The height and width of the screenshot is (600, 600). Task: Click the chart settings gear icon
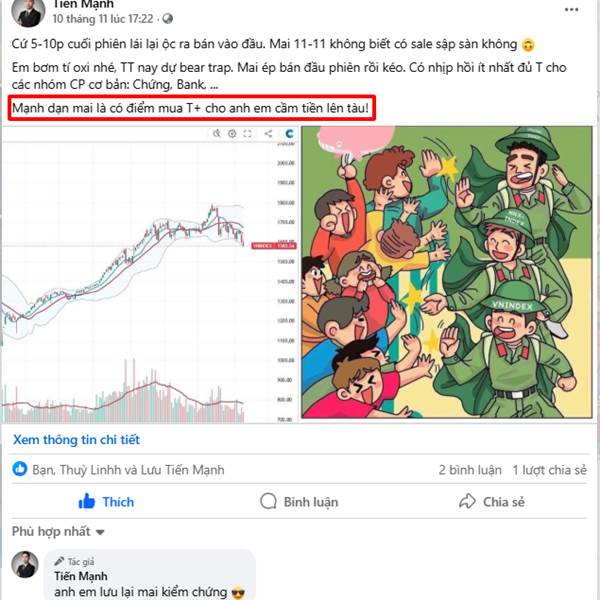[232, 134]
